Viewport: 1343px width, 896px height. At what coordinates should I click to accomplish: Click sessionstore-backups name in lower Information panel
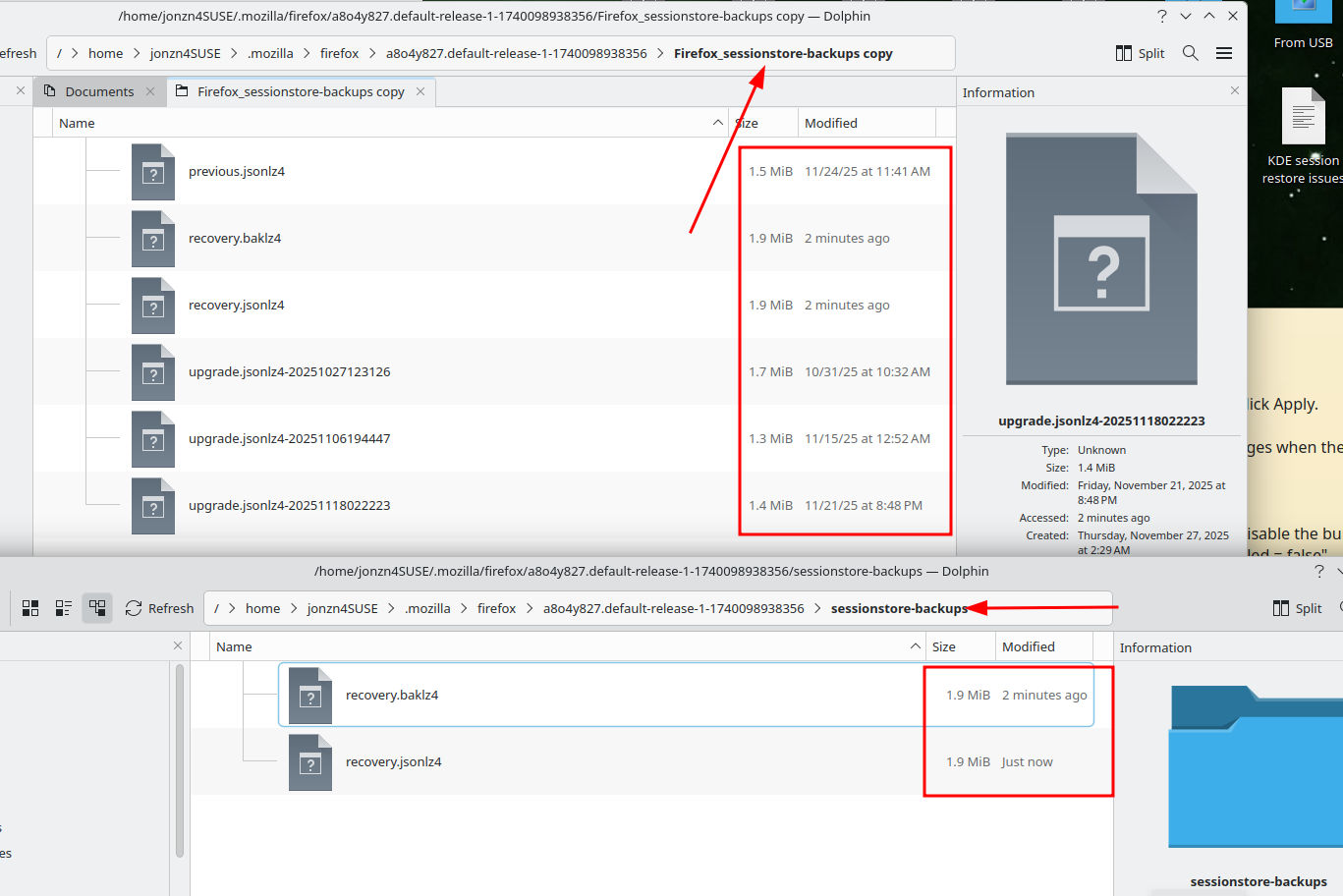coord(1259,881)
